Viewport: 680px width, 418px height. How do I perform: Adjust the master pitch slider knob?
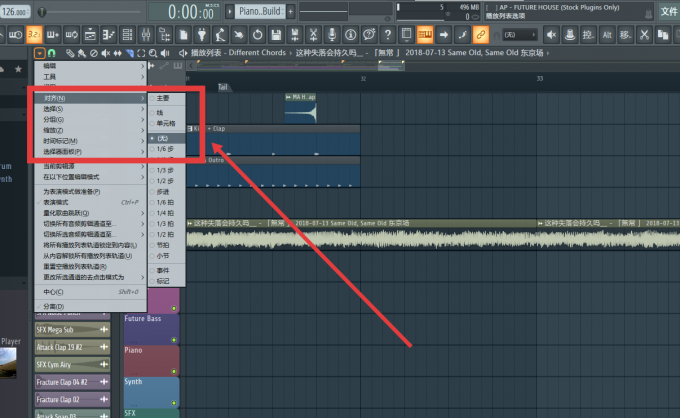(x=42, y=12)
